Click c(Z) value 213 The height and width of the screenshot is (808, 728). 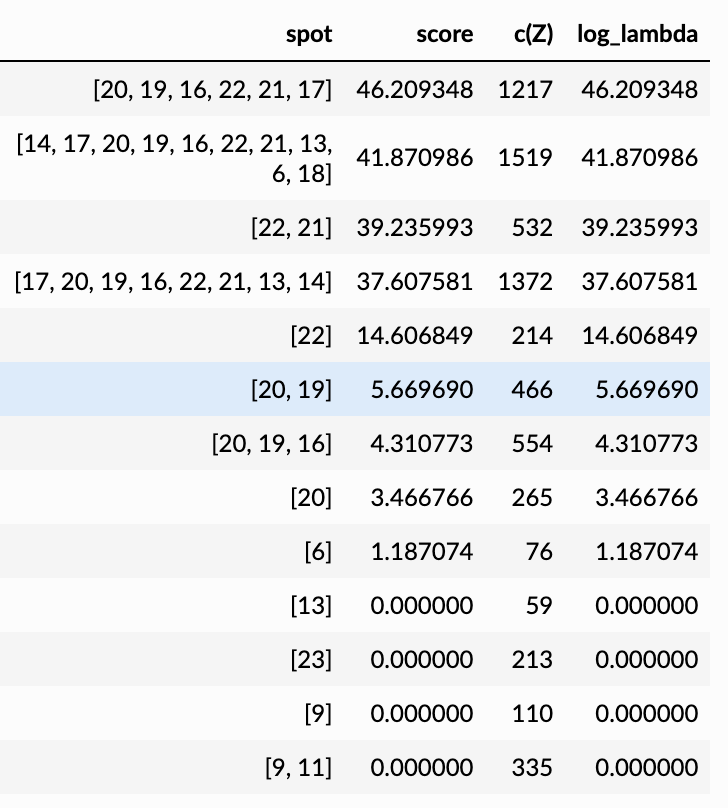coord(532,660)
